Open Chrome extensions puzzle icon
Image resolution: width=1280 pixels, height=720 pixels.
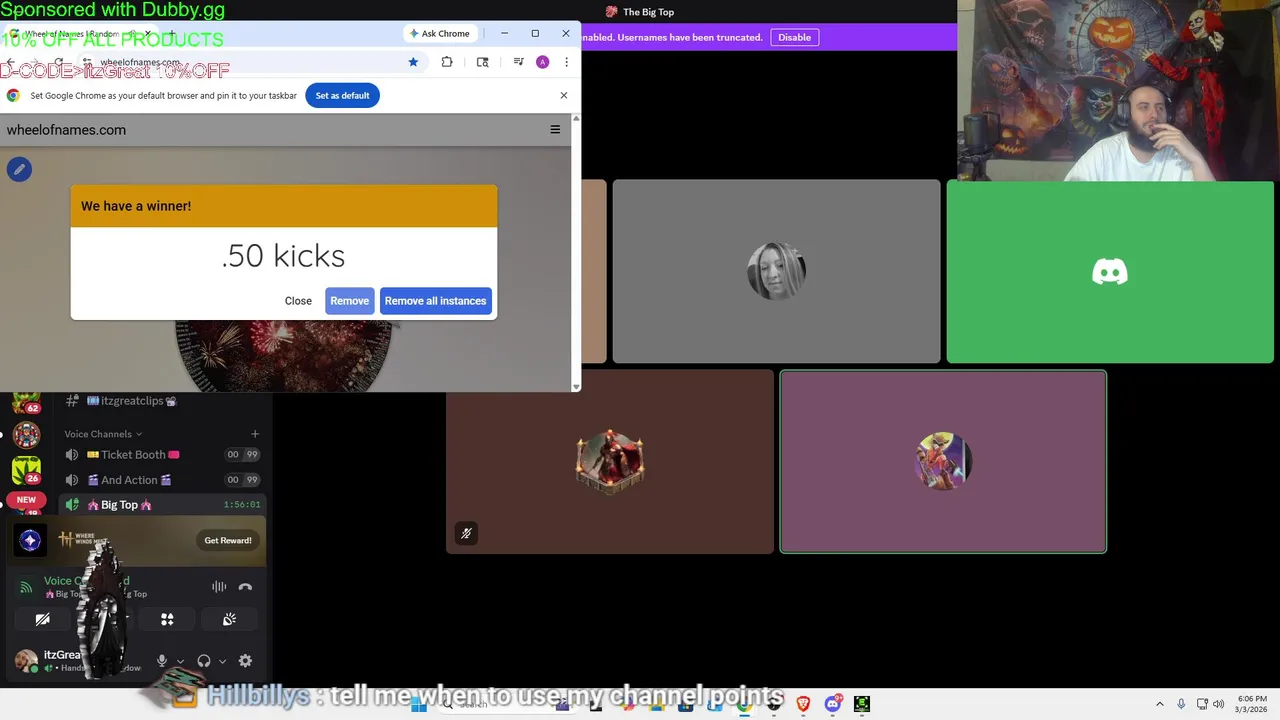tap(447, 62)
